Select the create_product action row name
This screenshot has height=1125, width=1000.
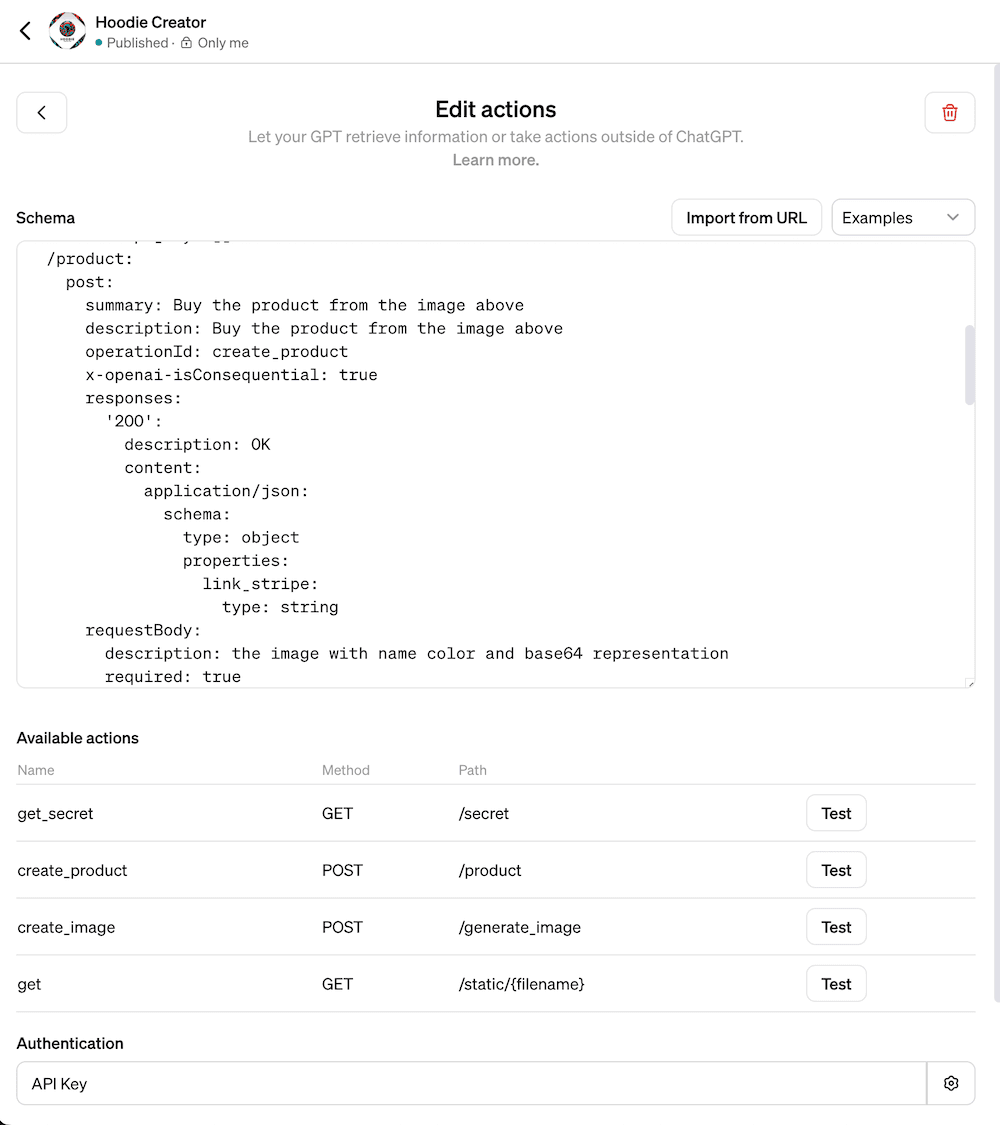(73, 871)
